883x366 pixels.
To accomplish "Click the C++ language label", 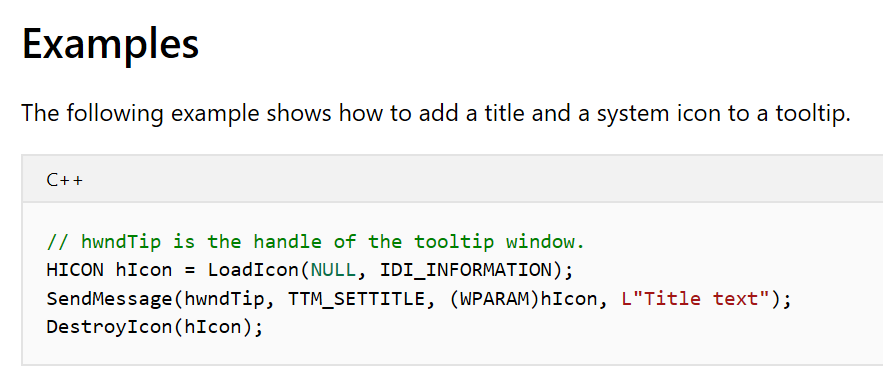I will (x=65, y=180).
